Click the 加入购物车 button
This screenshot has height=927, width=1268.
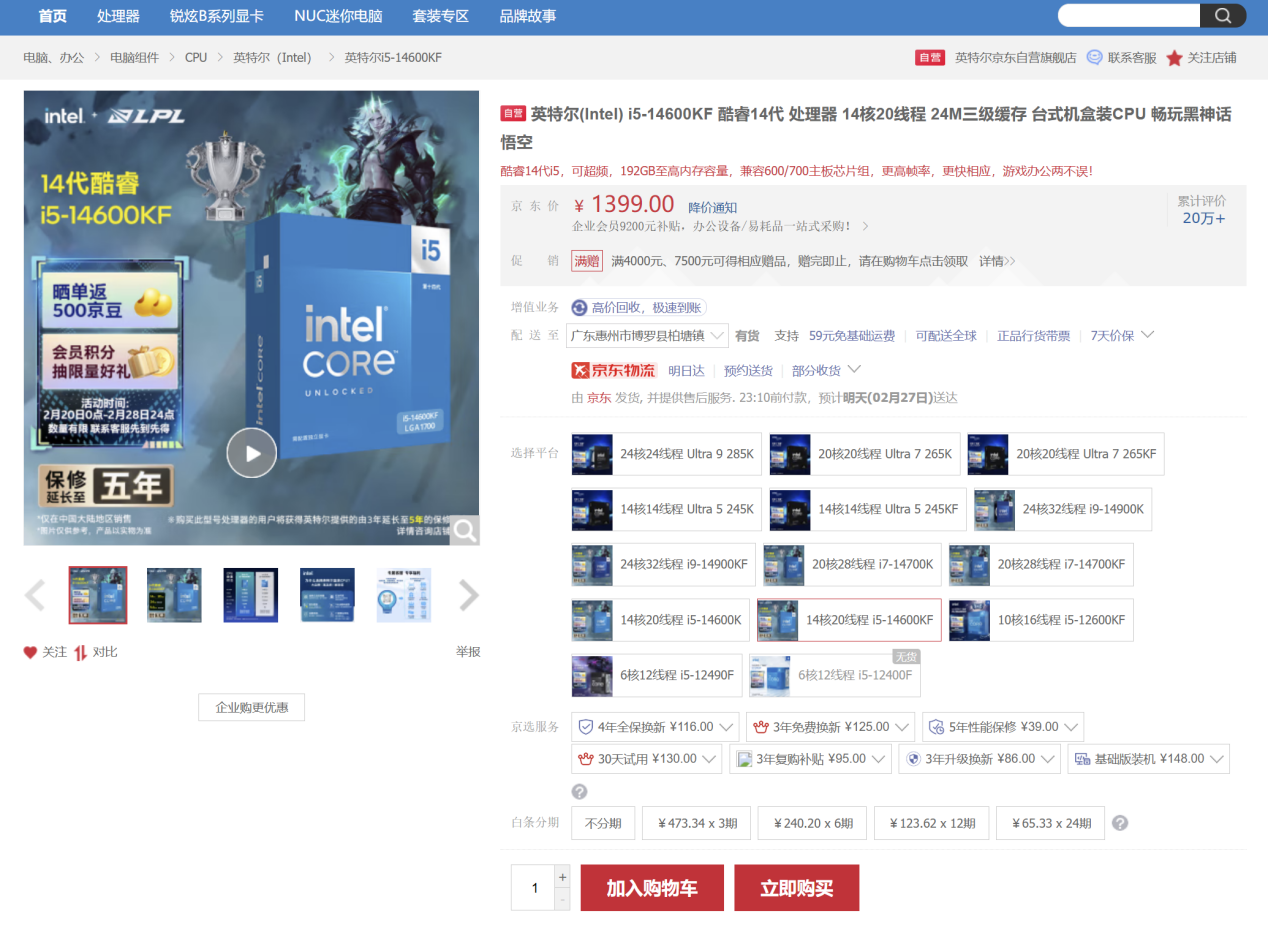point(652,888)
